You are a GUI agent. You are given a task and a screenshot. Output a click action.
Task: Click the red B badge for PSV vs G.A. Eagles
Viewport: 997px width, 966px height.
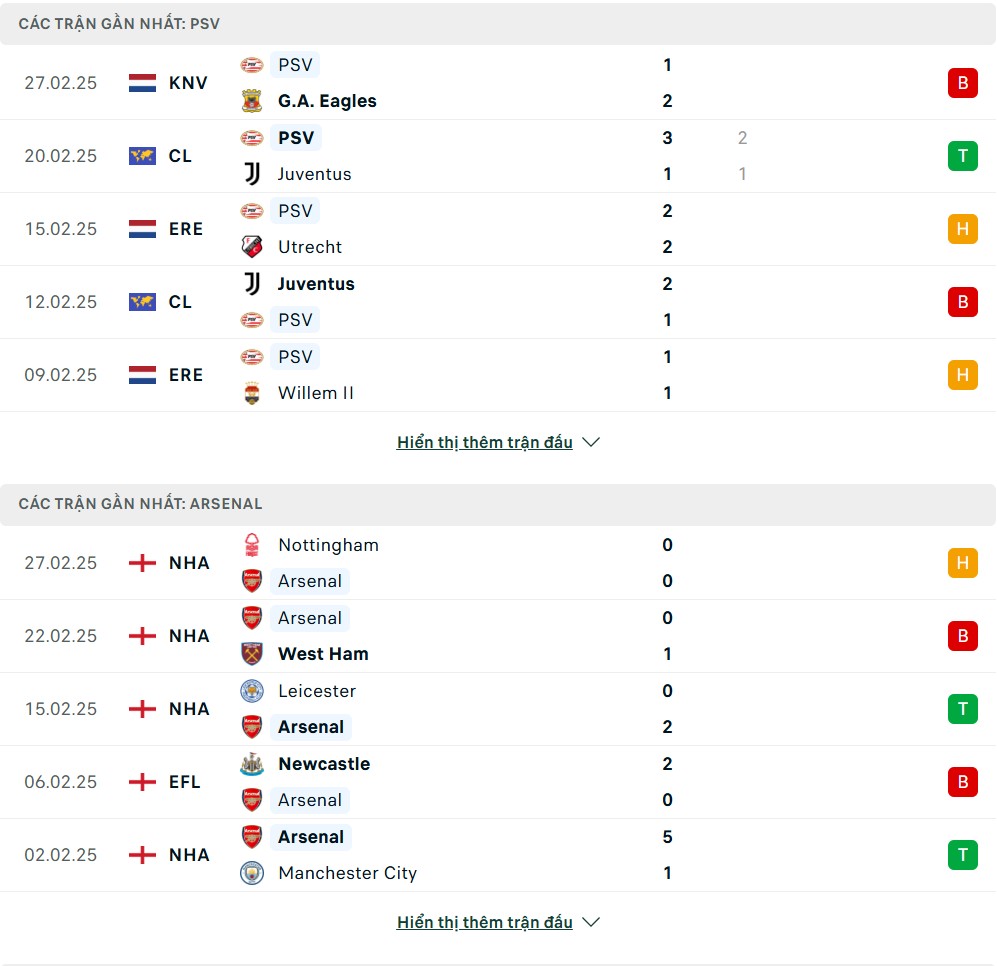click(962, 83)
